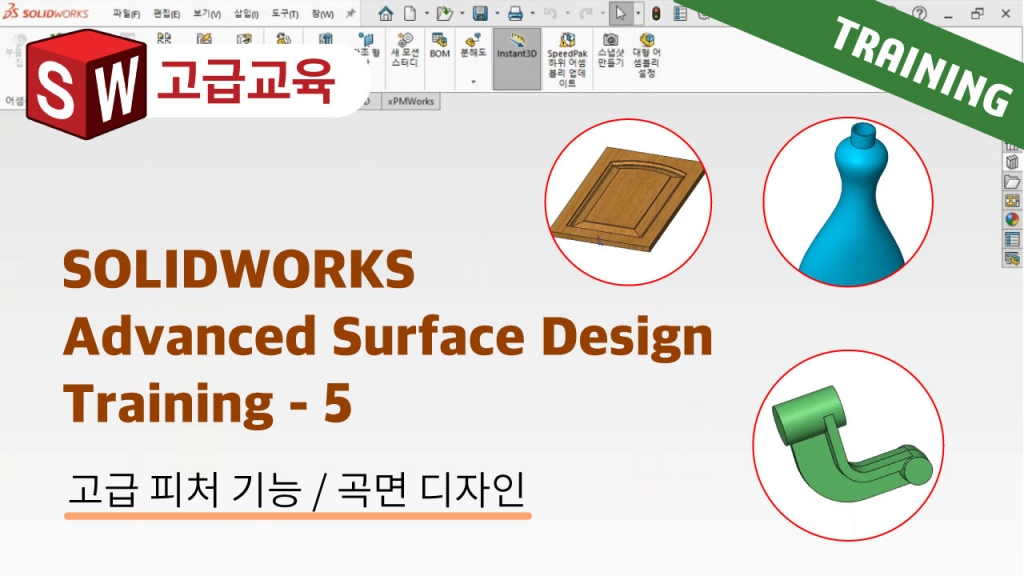This screenshot has width=1024, height=576.
Task: Click SpeedPak 하위 어셈블리 업데이트 tool
Action: (x=567, y=59)
